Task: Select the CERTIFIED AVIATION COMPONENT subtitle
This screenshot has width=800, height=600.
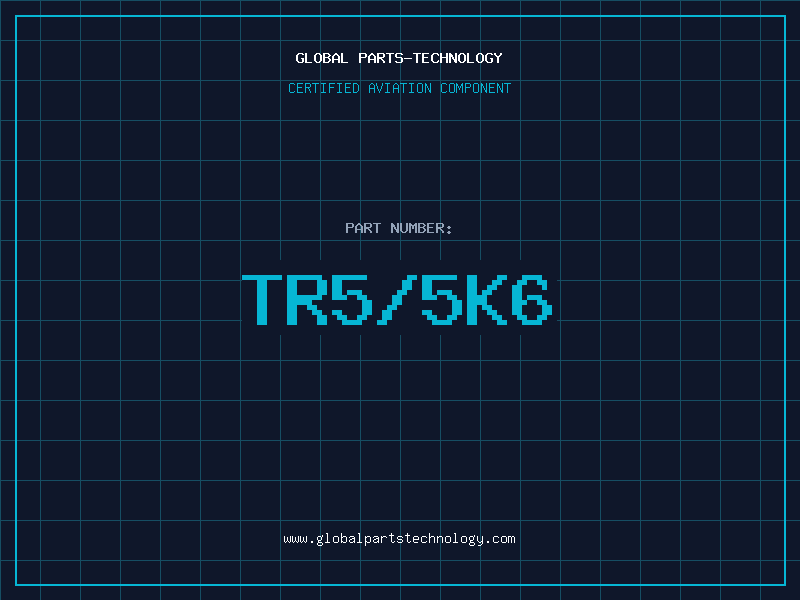Action: pos(399,88)
